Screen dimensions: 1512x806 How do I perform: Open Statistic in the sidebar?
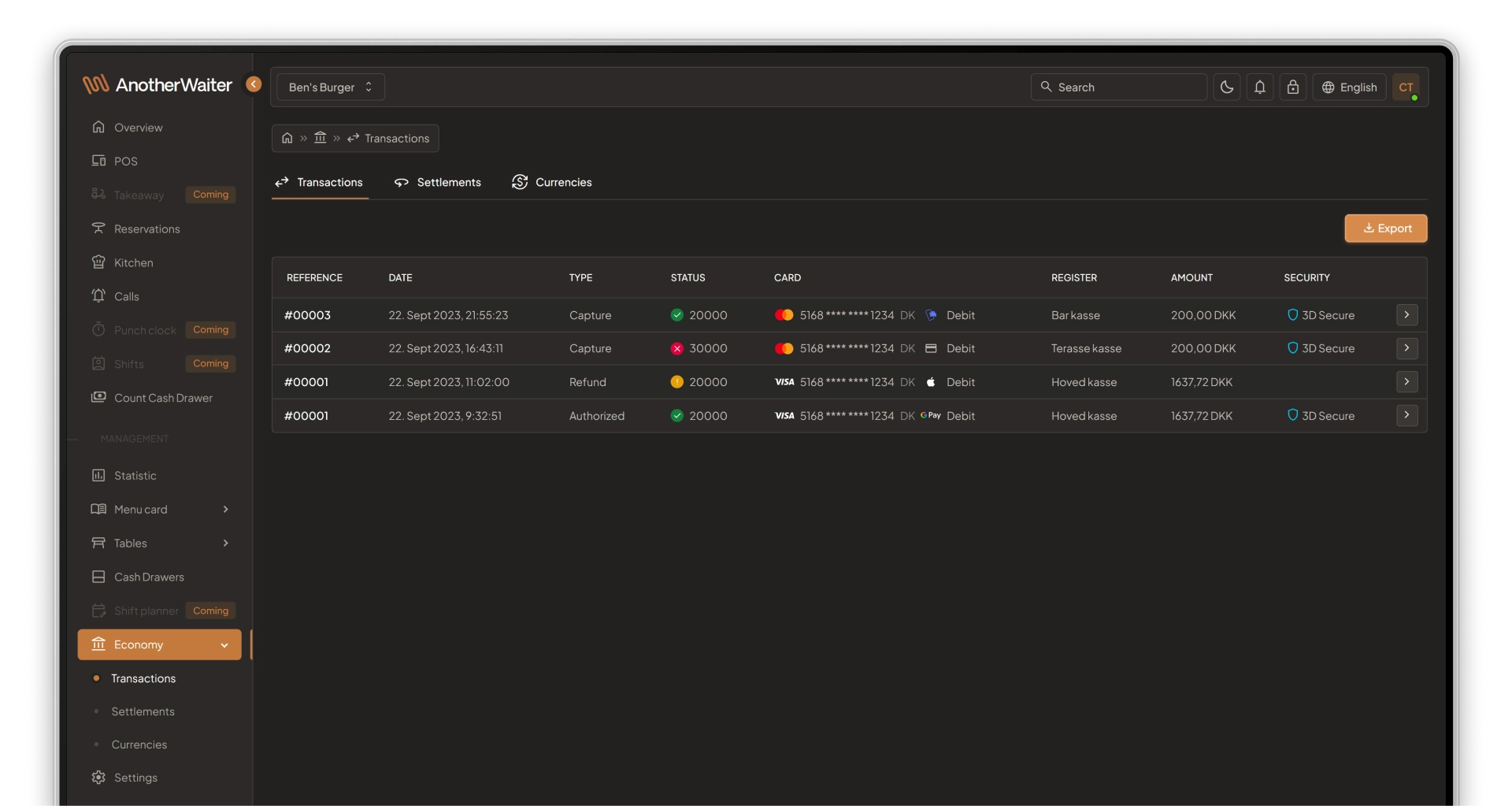tap(160, 476)
